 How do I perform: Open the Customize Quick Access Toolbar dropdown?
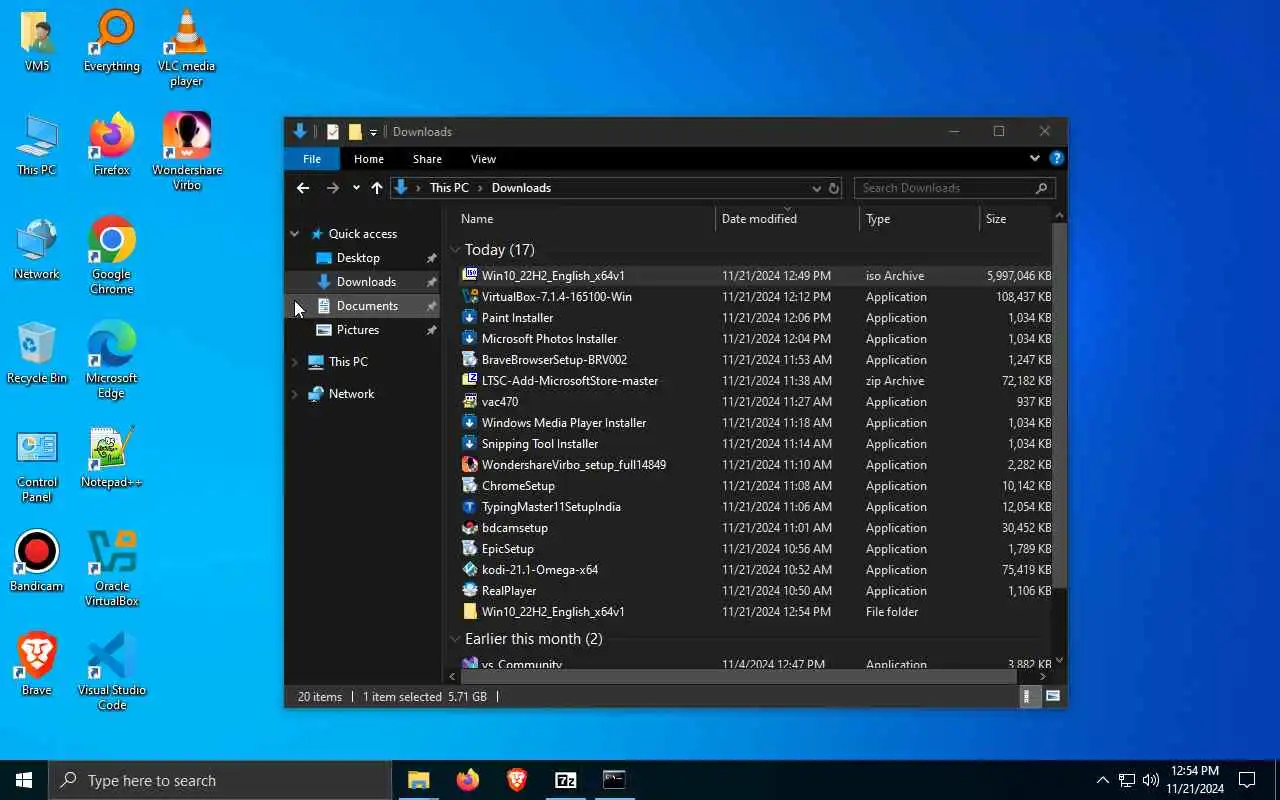[x=373, y=132]
